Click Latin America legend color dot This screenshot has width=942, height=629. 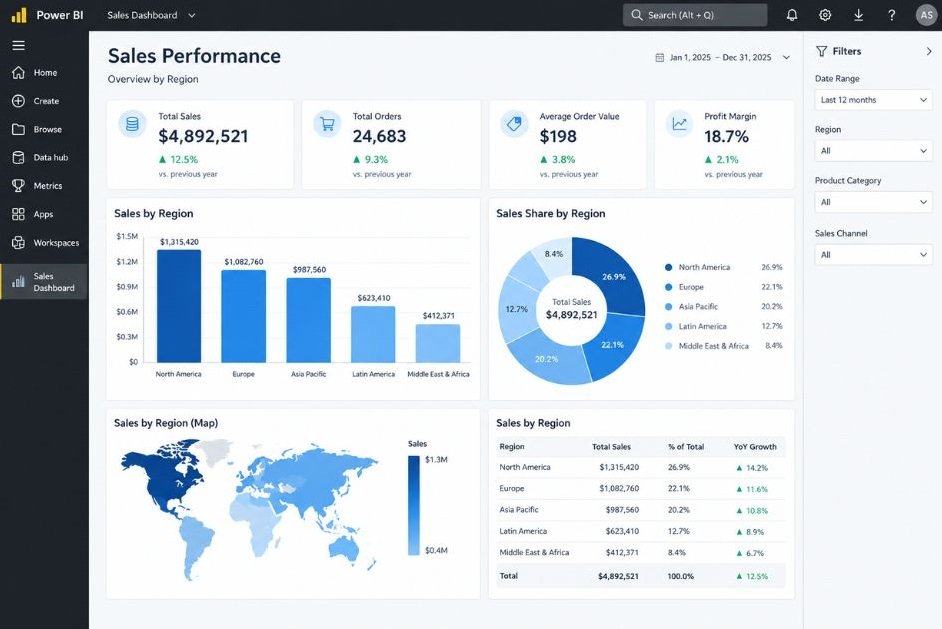(x=669, y=326)
